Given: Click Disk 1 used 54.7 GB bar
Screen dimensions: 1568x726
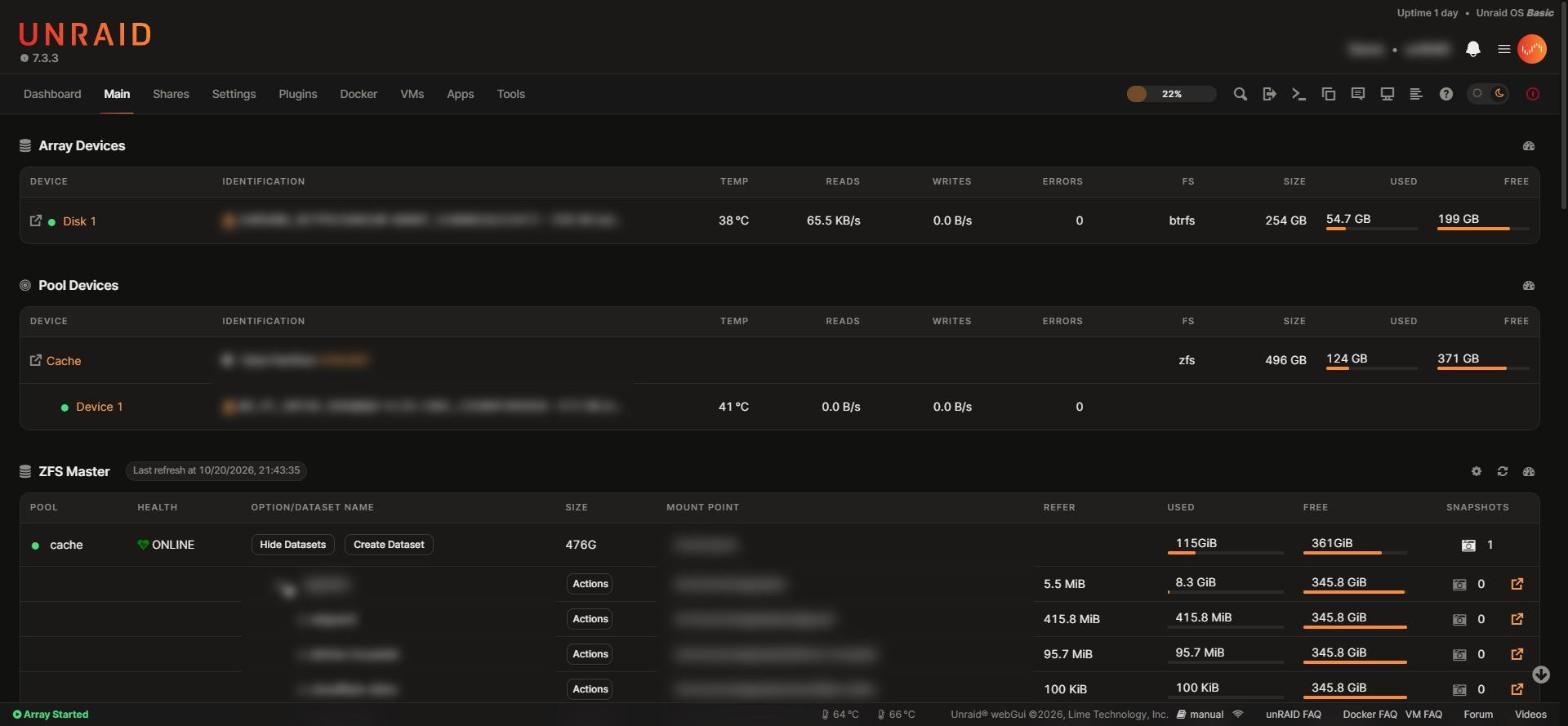Looking at the screenshot, I should pos(1371,229).
